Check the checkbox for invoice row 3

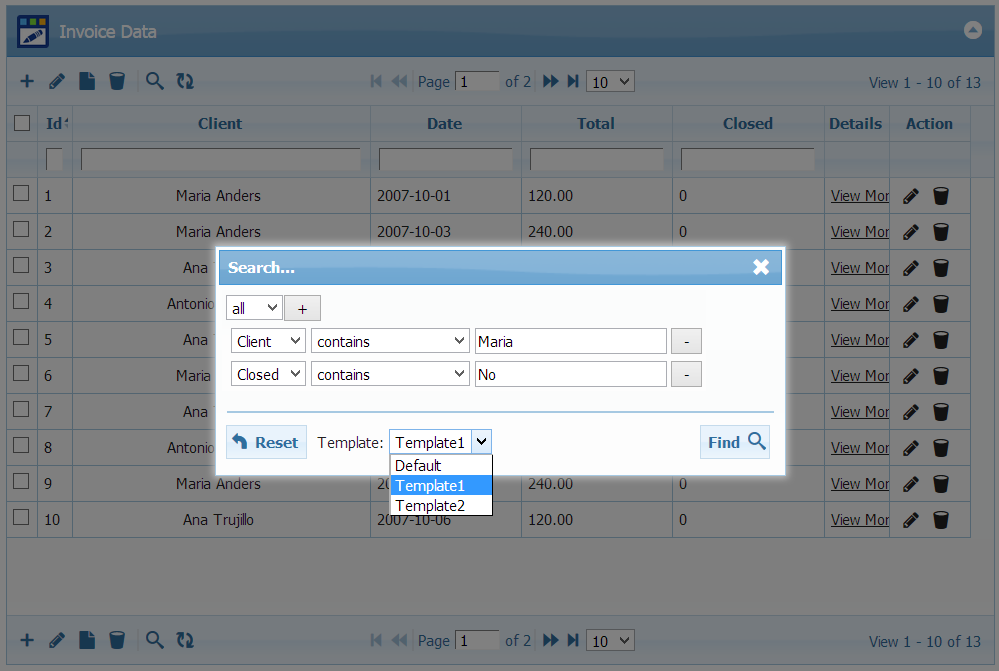pos(21,267)
